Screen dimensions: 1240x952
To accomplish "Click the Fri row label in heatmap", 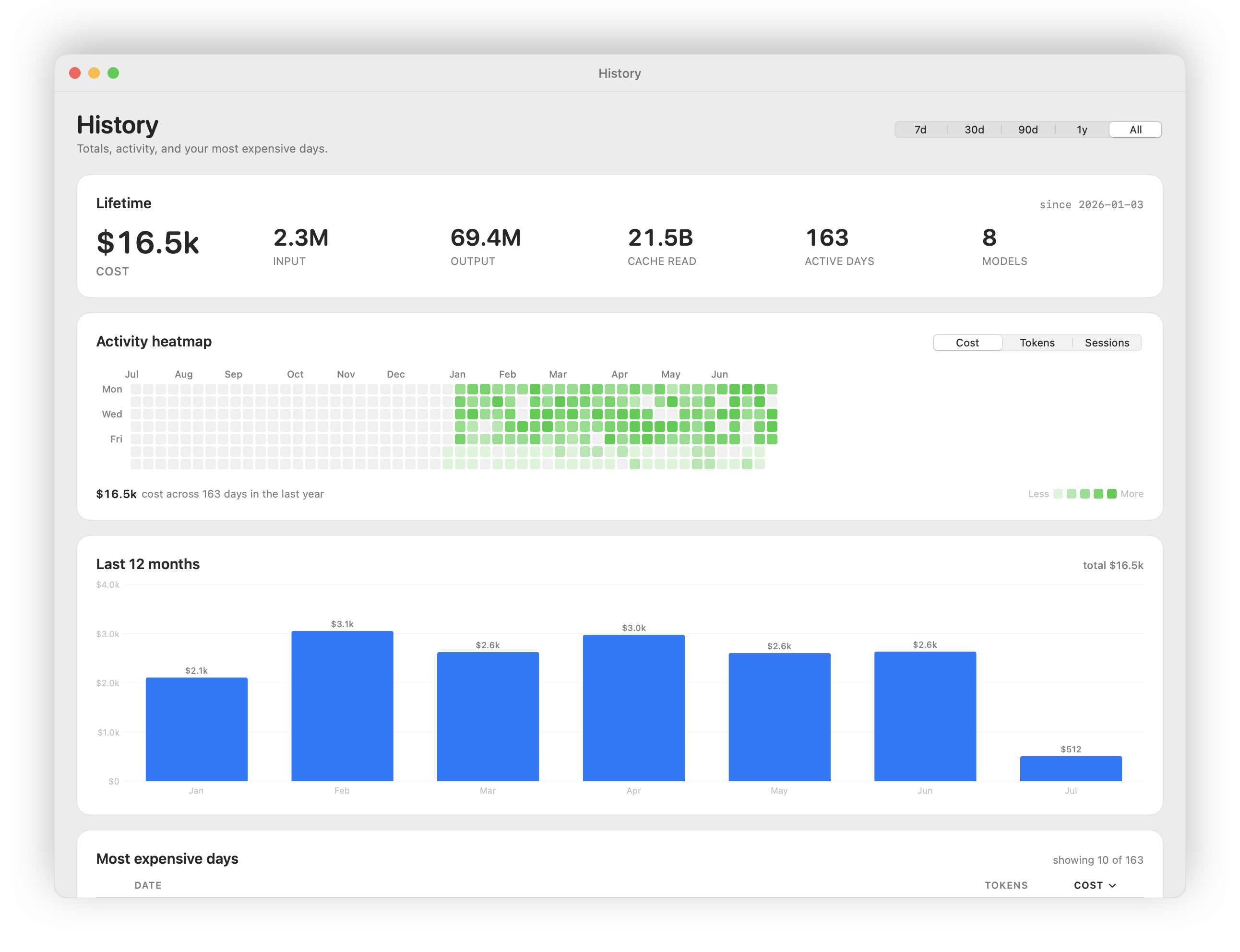I will [116, 439].
